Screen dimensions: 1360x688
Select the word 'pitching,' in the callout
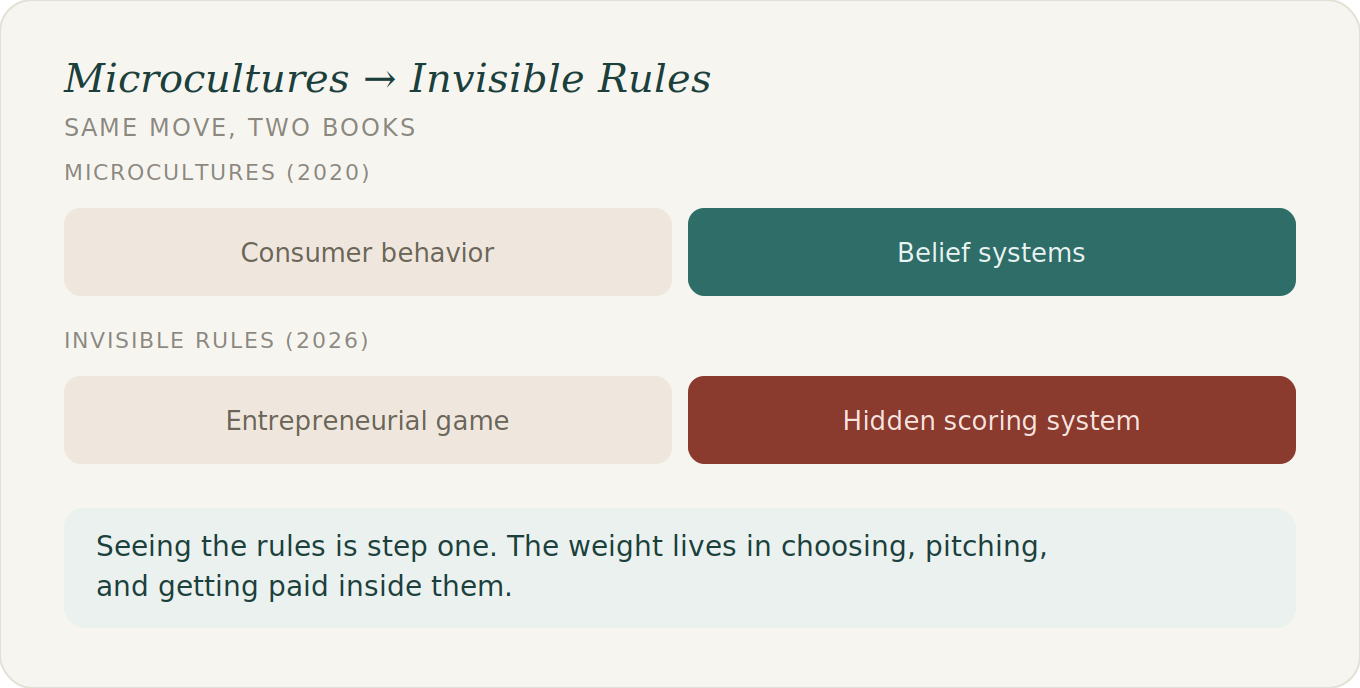986,547
